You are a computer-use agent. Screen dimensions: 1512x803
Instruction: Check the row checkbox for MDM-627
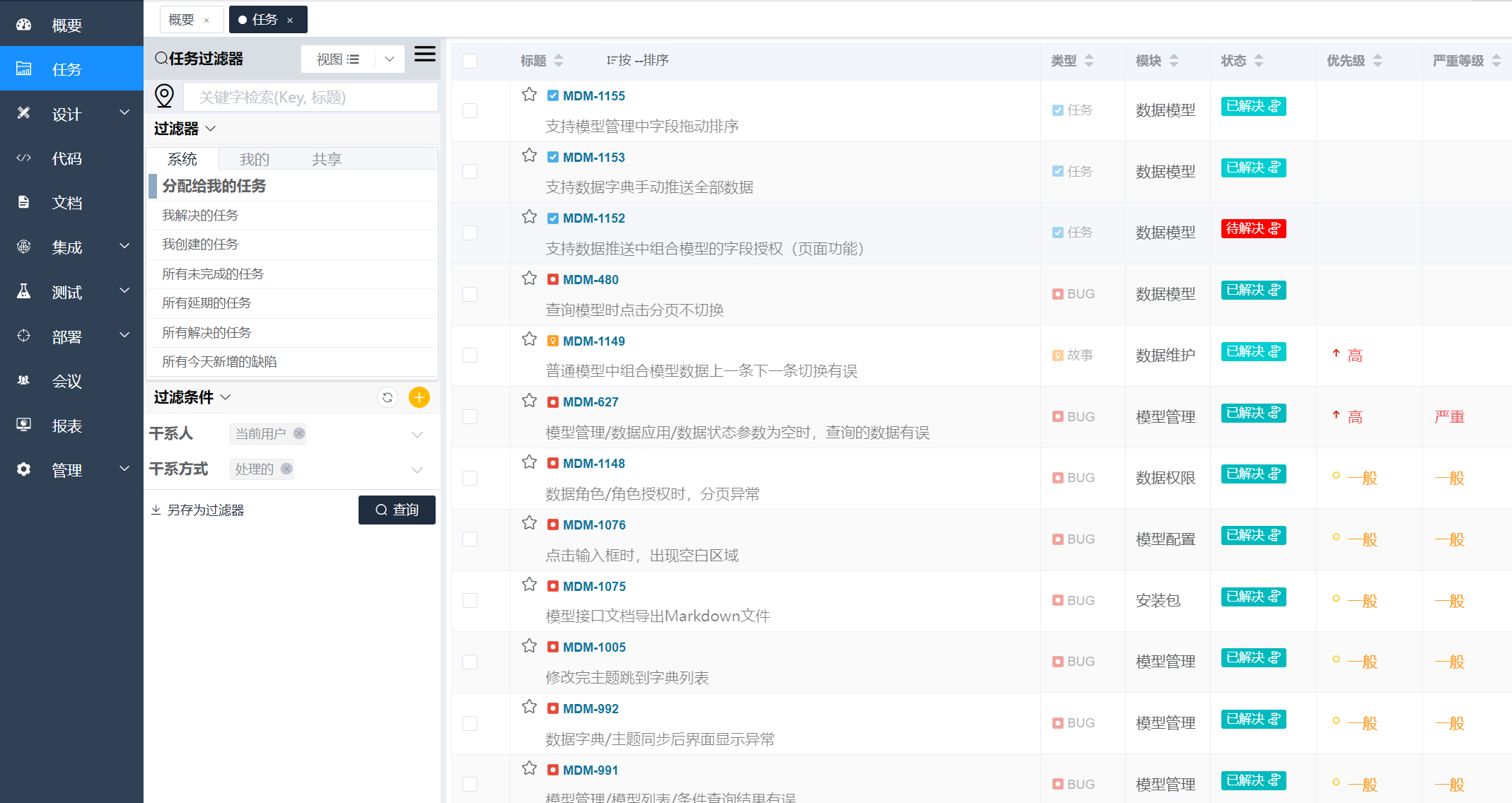point(470,416)
